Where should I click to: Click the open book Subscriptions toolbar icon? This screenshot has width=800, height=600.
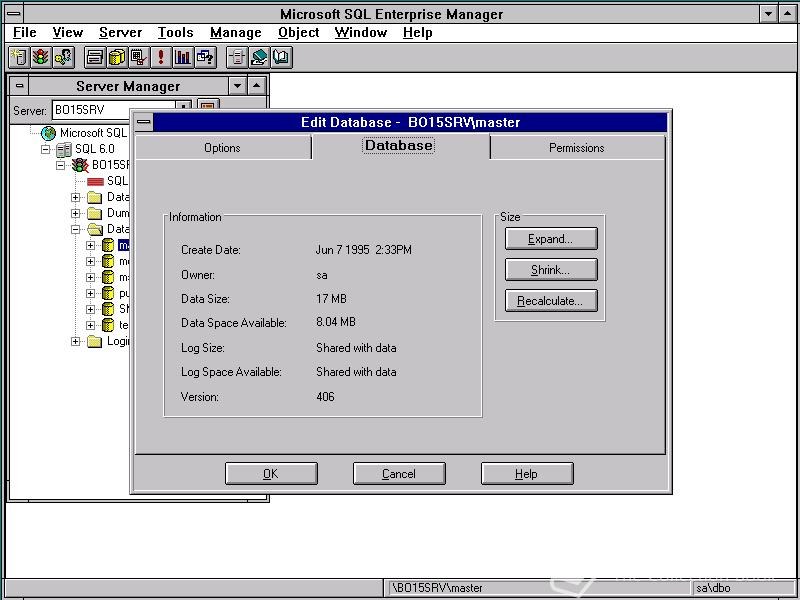[282, 57]
